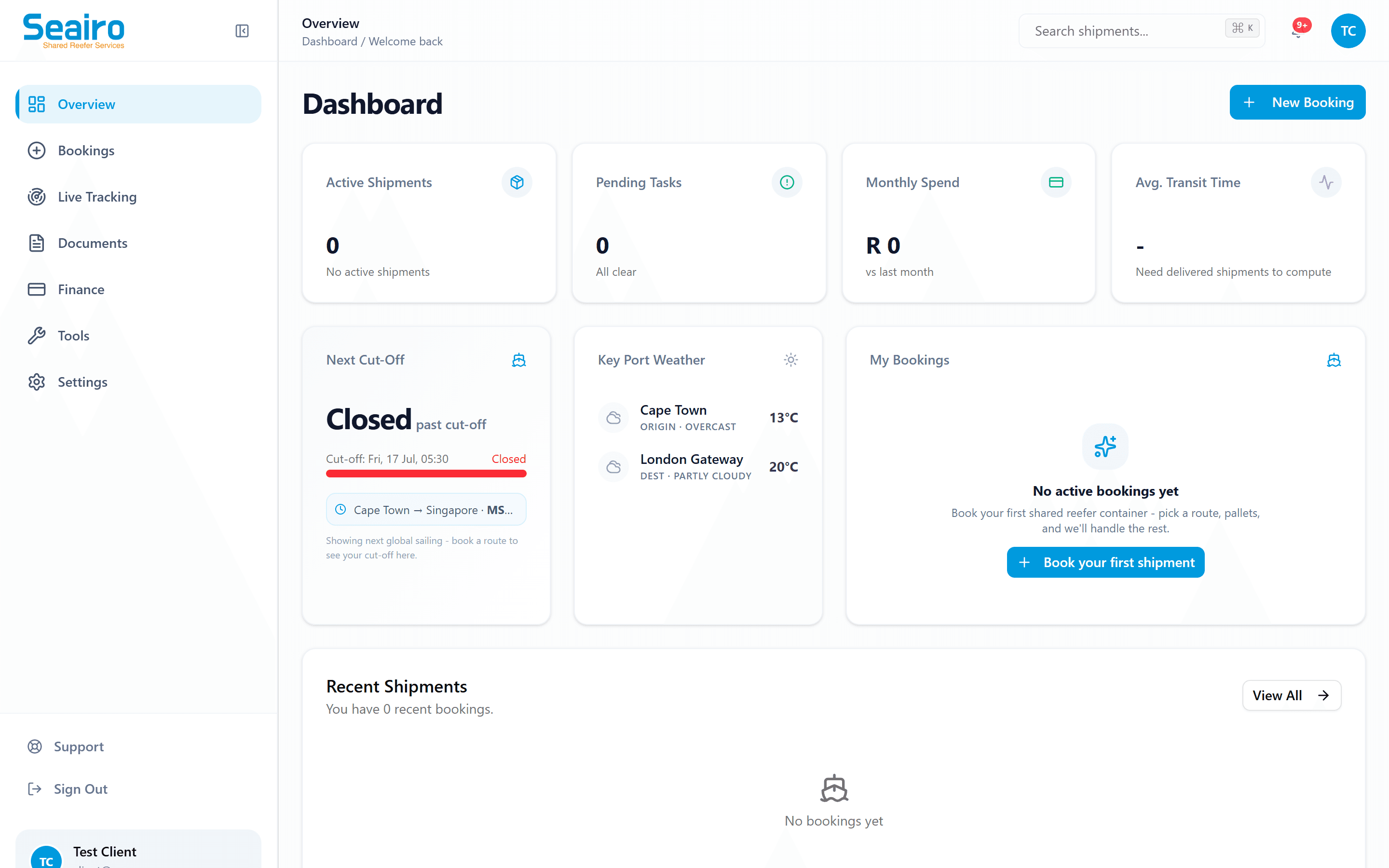Image resolution: width=1389 pixels, height=868 pixels.
Task: Click the ship icon in Next Cut-Off card
Action: (519, 360)
